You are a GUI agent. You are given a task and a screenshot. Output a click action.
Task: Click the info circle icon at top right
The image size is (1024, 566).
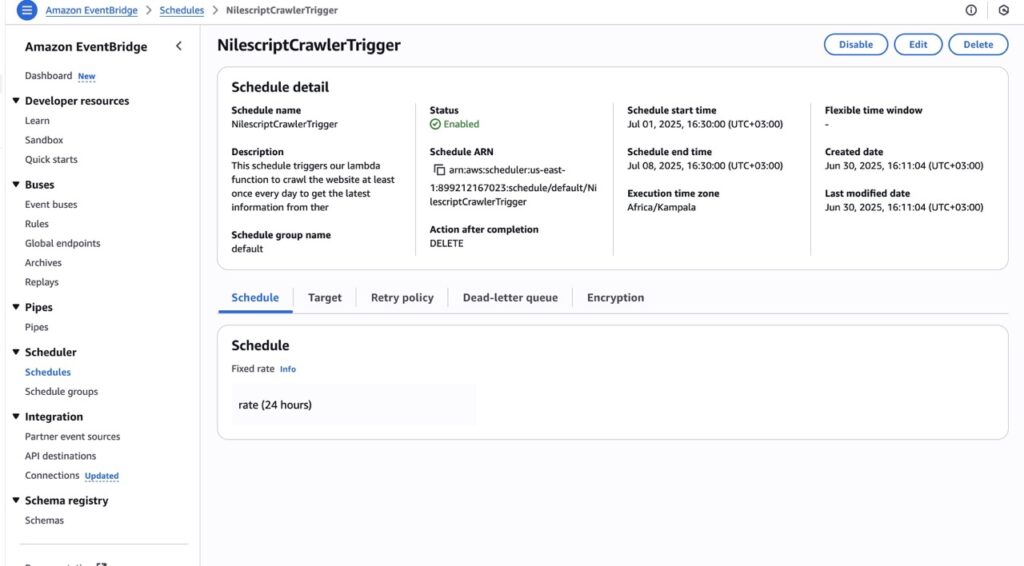pos(971,10)
